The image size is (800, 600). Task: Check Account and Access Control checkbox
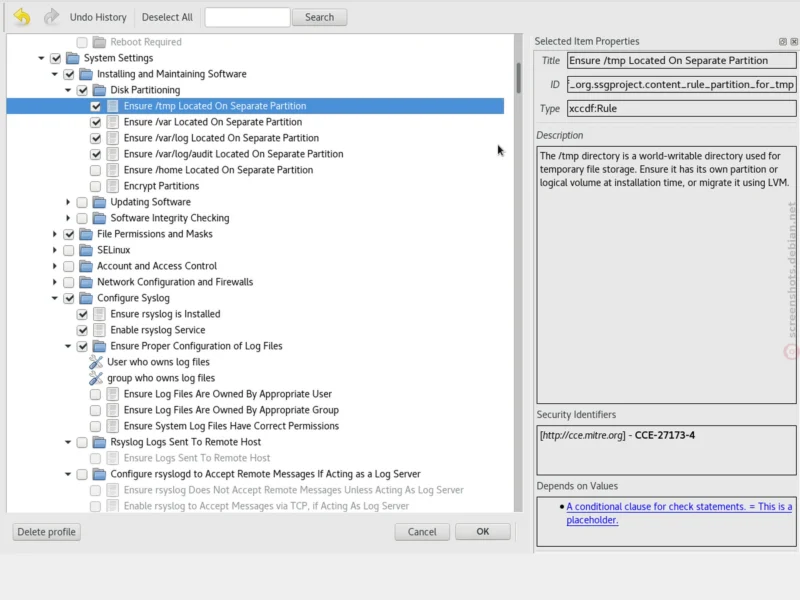(x=68, y=266)
